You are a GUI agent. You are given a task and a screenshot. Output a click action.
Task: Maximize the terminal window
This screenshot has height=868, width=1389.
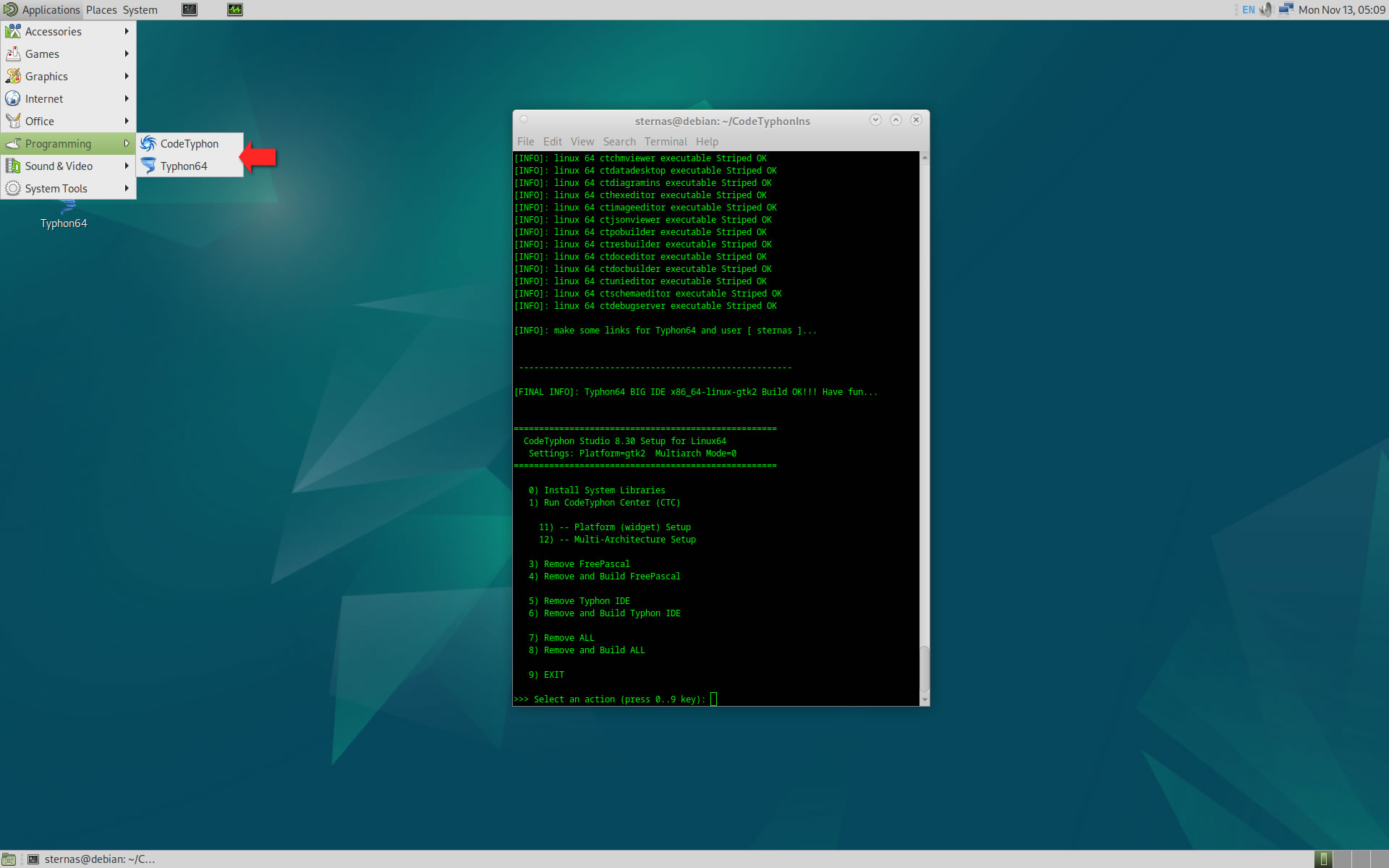896,120
